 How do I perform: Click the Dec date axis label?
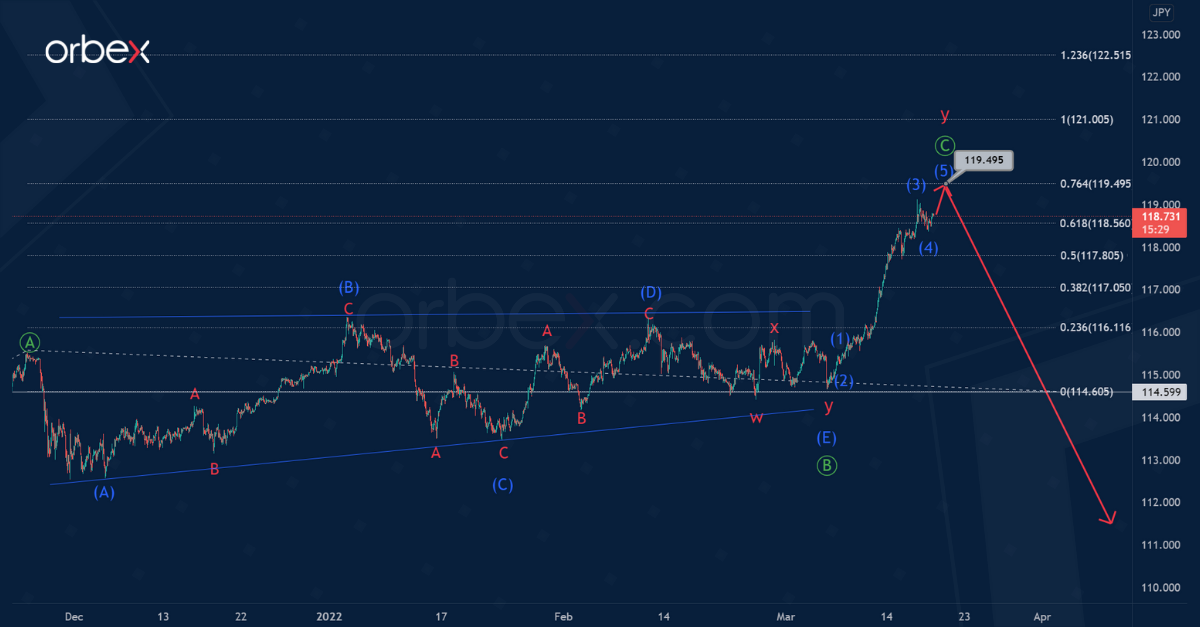[74, 616]
